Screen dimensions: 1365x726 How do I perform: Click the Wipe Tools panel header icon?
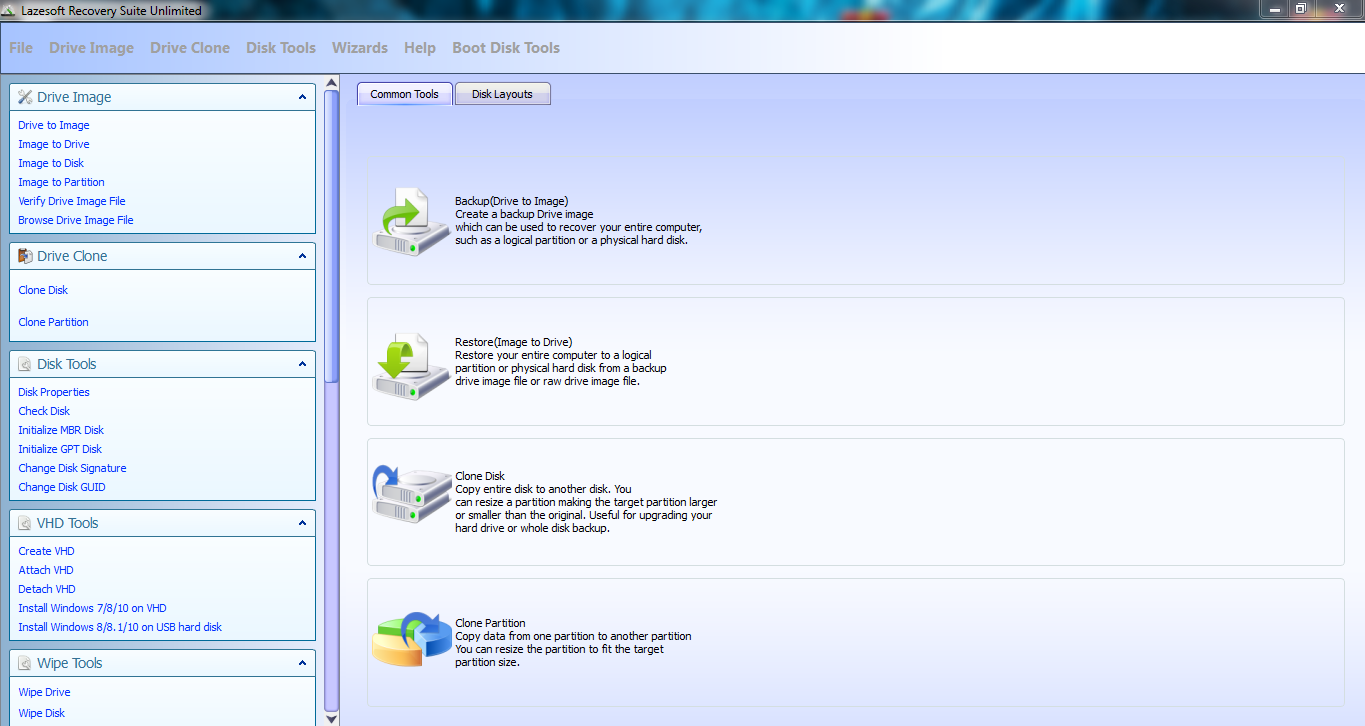click(x=25, y=663)
